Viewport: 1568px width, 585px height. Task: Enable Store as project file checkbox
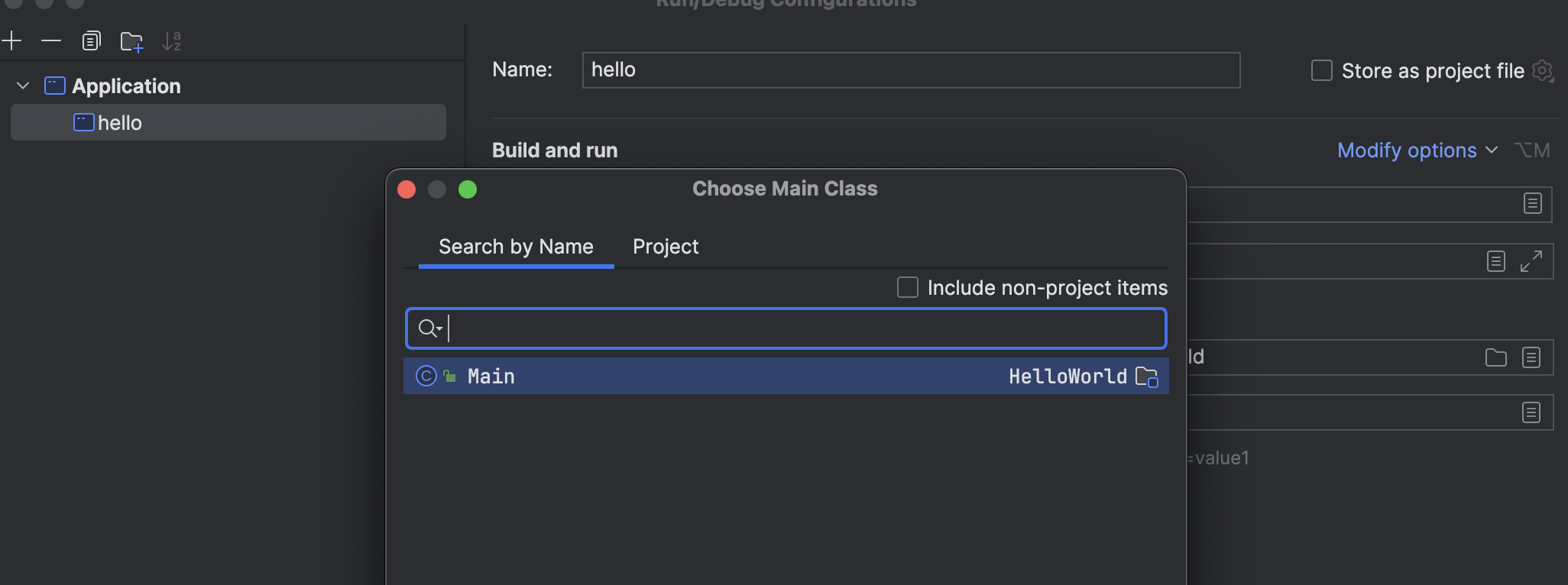point(1321,71)
